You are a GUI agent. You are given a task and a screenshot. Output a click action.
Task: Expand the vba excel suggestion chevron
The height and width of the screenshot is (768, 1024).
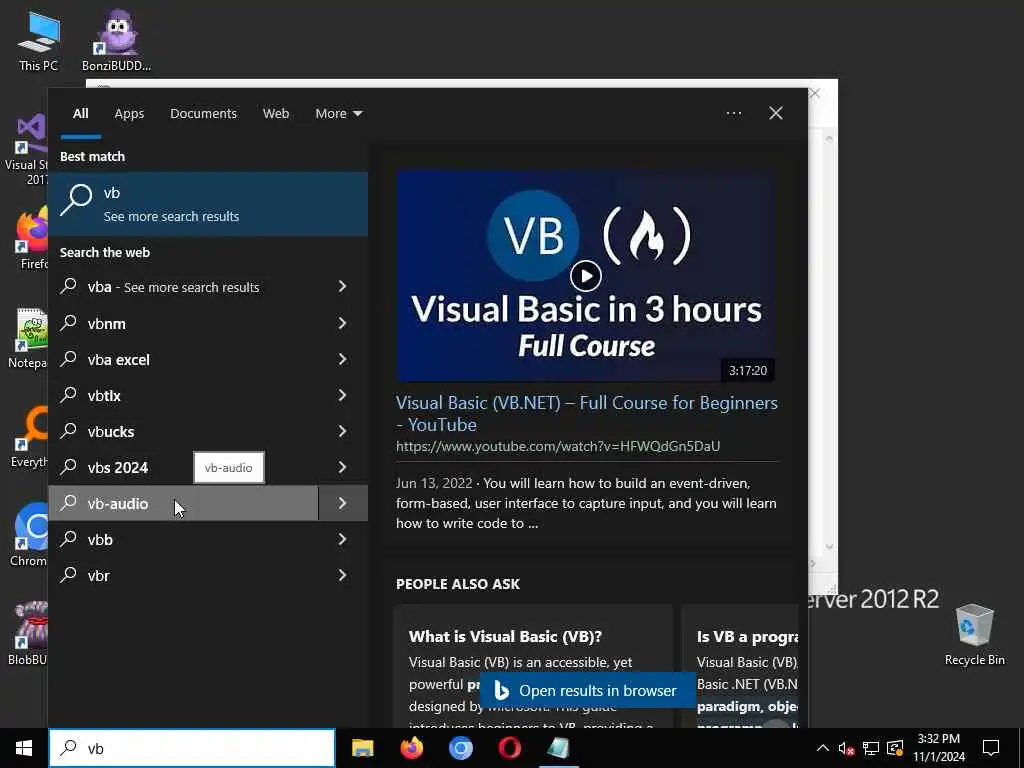point(343,359)
